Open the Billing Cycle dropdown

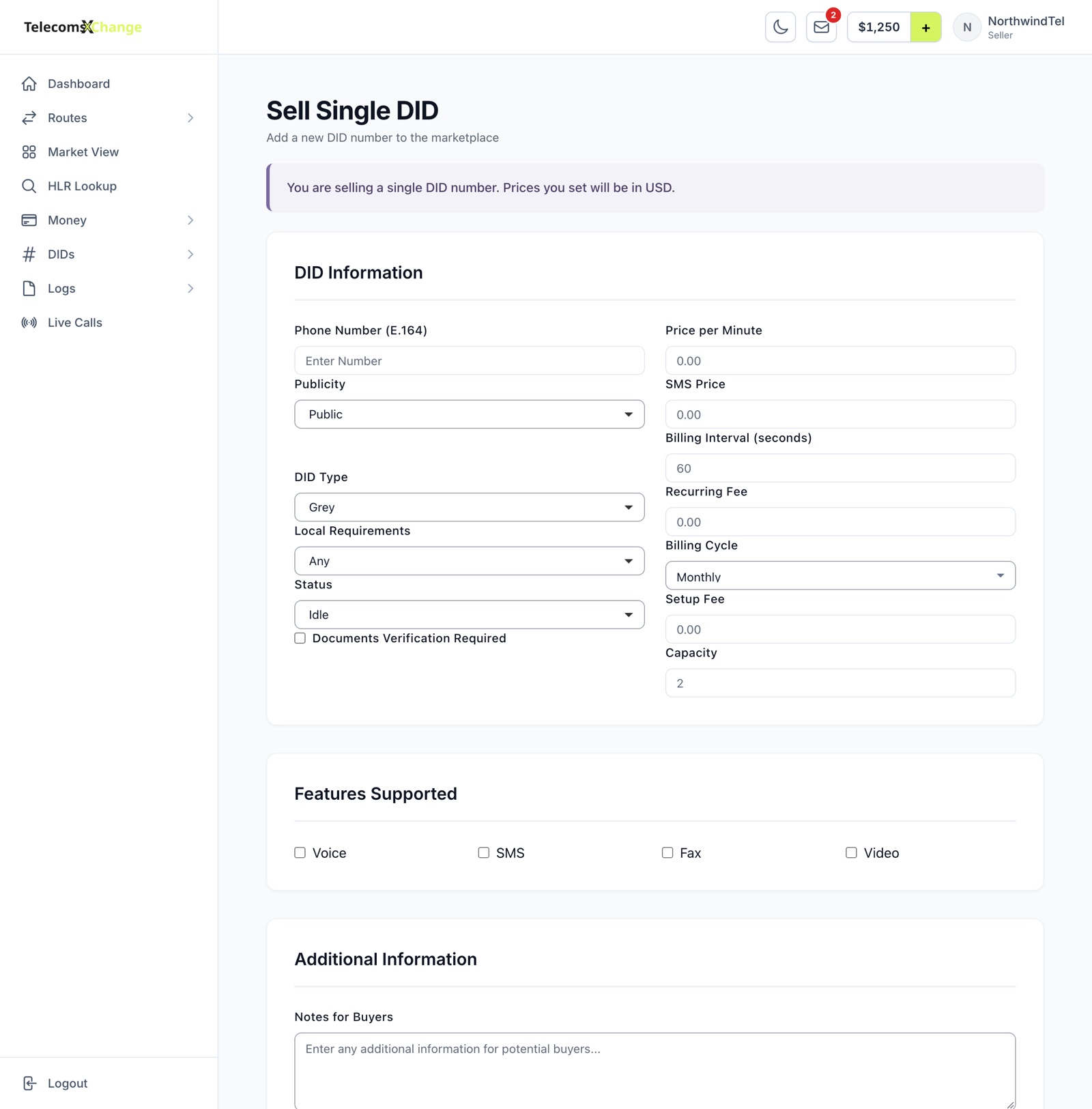pos(840,575)
